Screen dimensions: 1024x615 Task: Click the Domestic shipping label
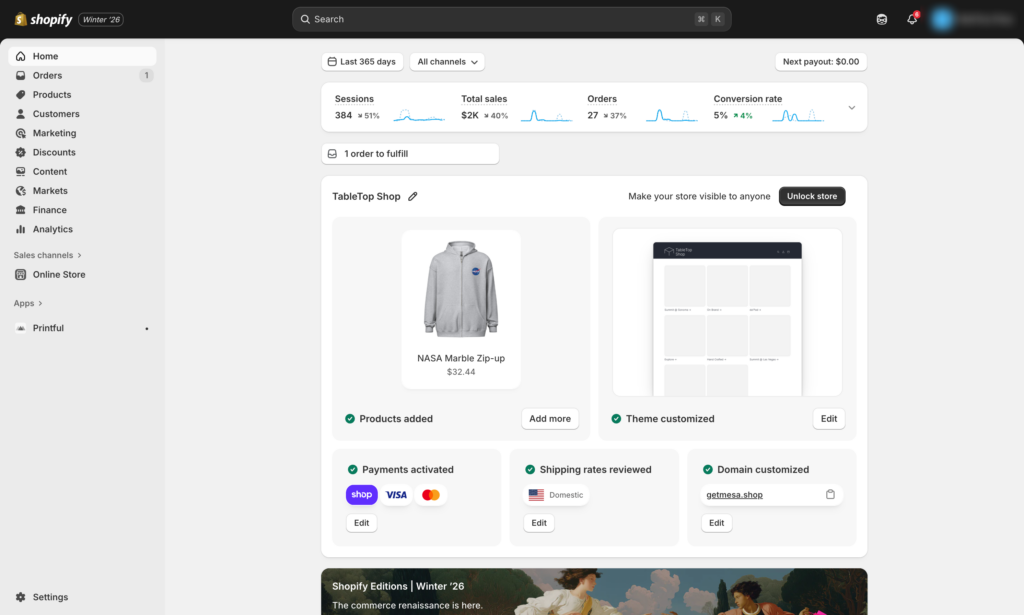pos(566,495)
